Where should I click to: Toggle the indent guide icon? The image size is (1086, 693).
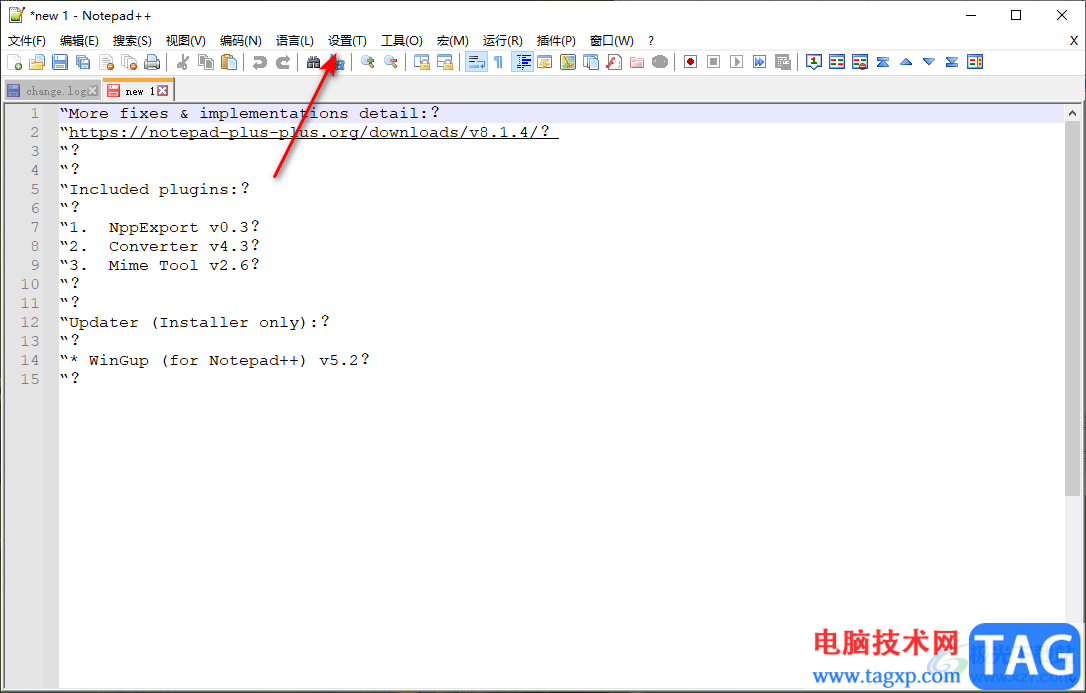tap(522, 62)
